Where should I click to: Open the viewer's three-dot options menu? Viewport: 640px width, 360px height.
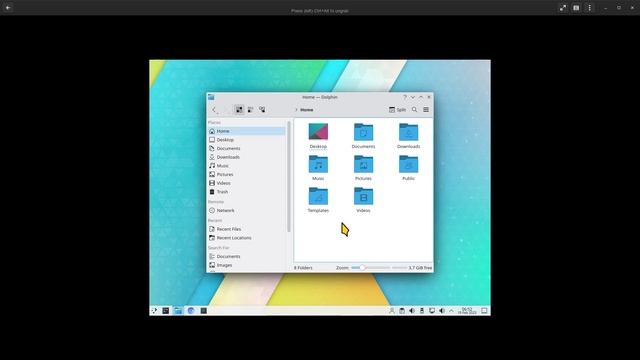(x=589, y=7)
